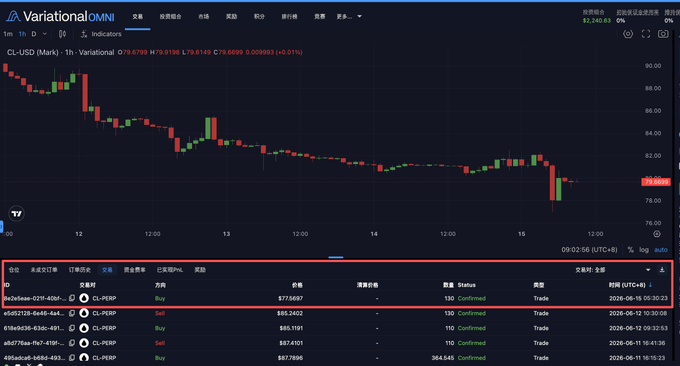
Task: Click the $85.2402 price cell
Action: (290, 313)
